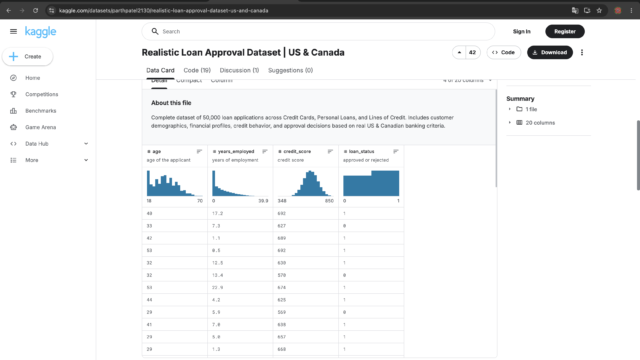640x360 pixels.
Task: Click the More list icon
Action: point(13,160)
